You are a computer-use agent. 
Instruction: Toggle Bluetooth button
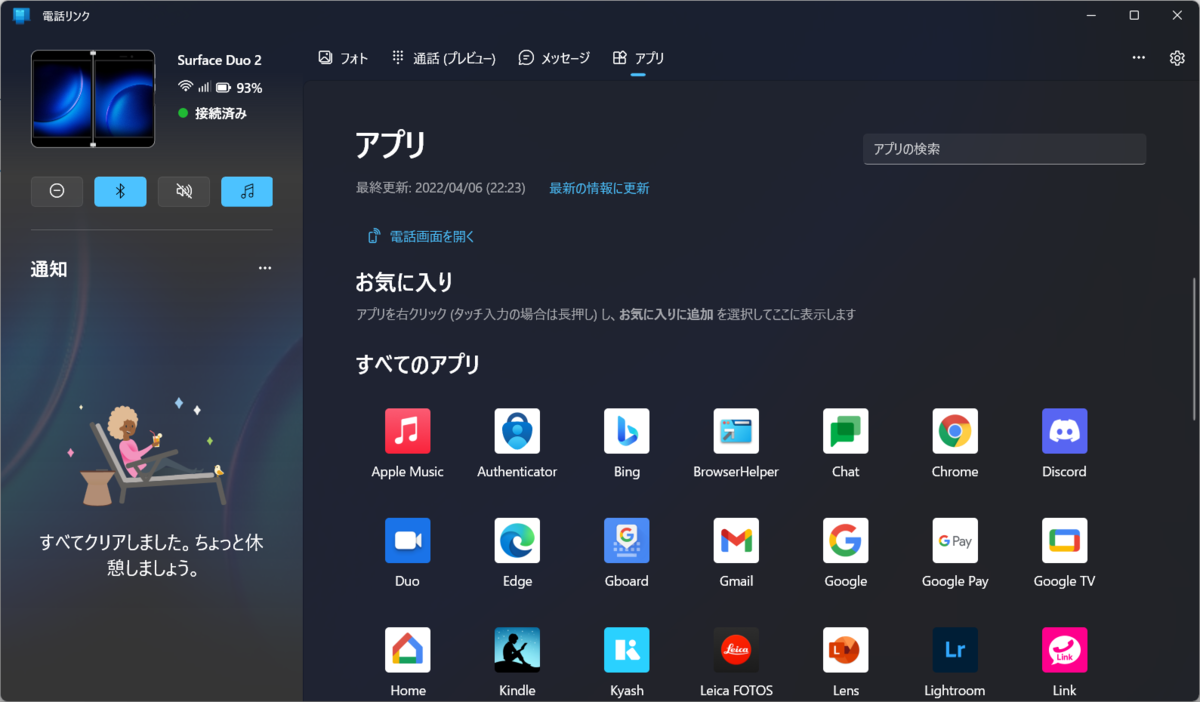tap(120, 191)
